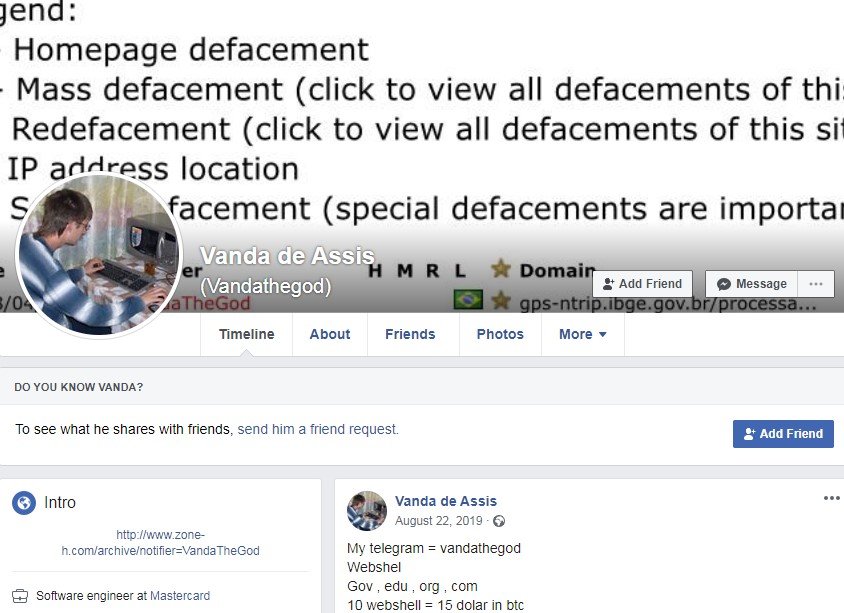Switch to the About tab
Image resolution: width=844 pixels, height=613 pixels.
[330, 334]
